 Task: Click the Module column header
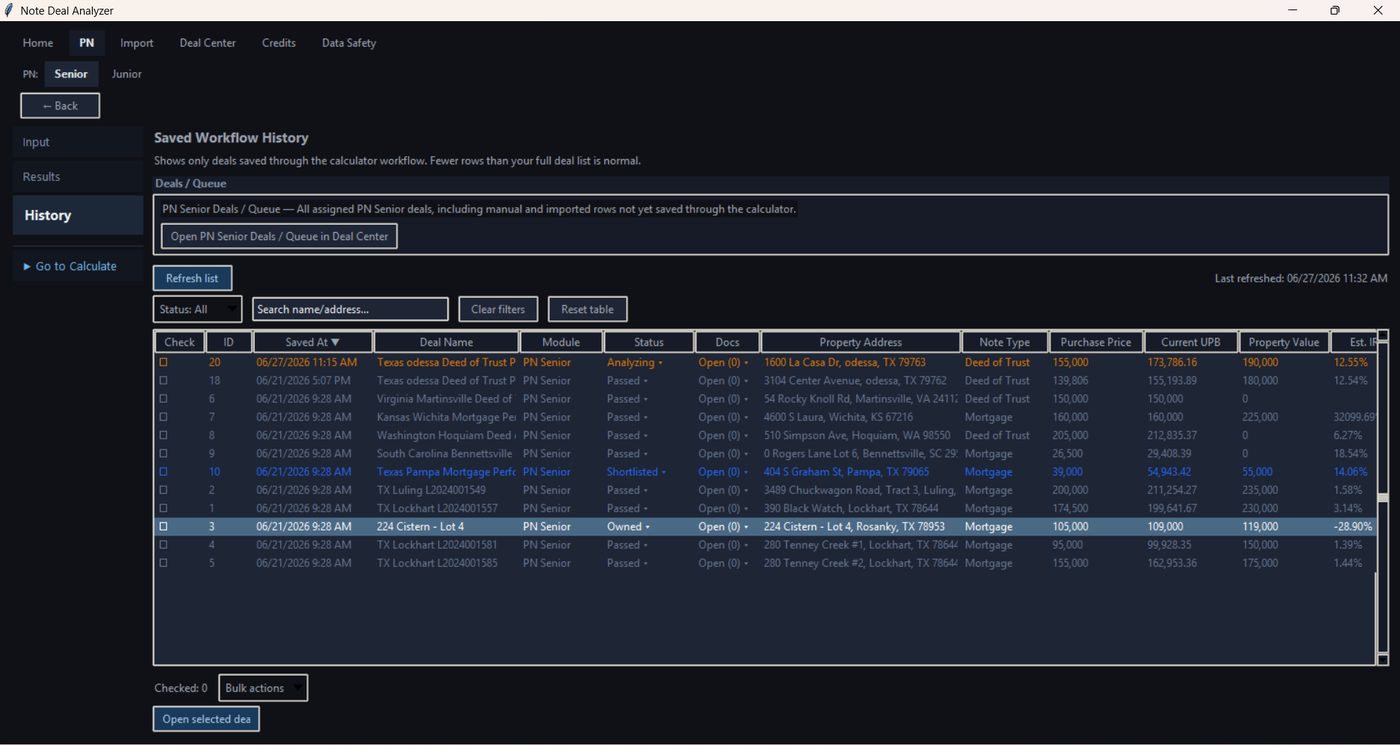560,342
